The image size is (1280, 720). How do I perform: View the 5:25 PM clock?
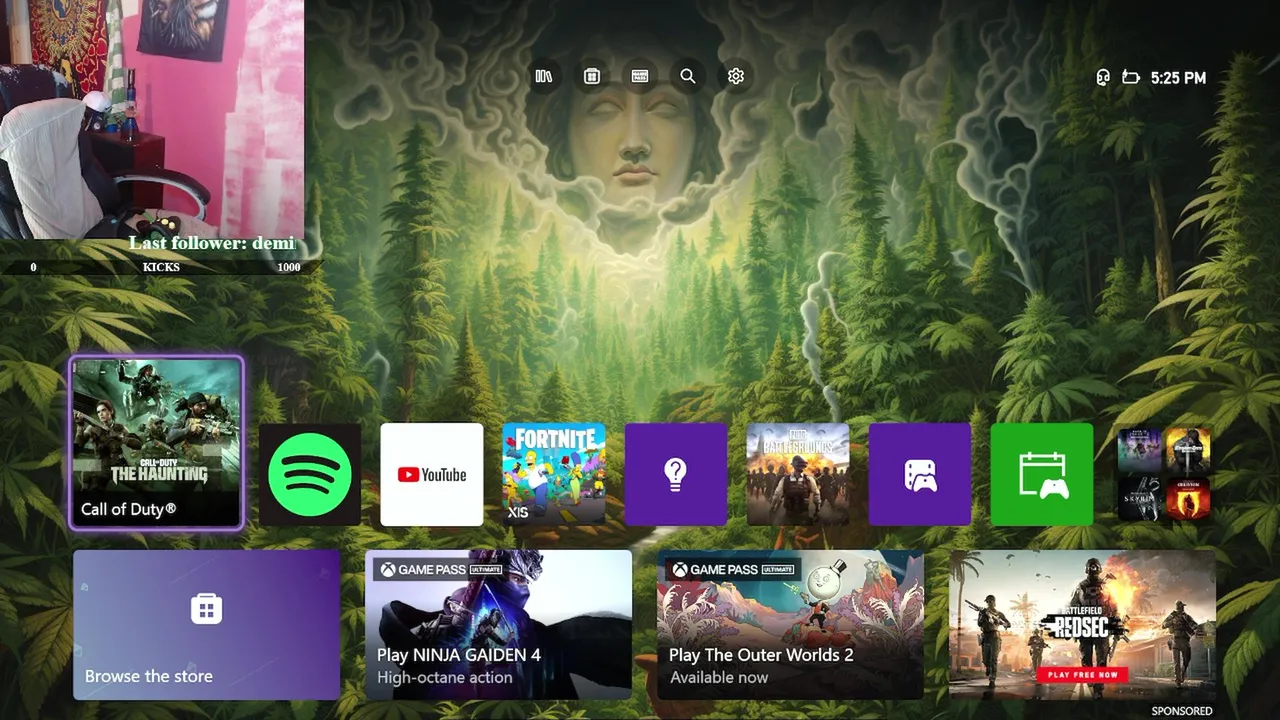coord(1178,77)
